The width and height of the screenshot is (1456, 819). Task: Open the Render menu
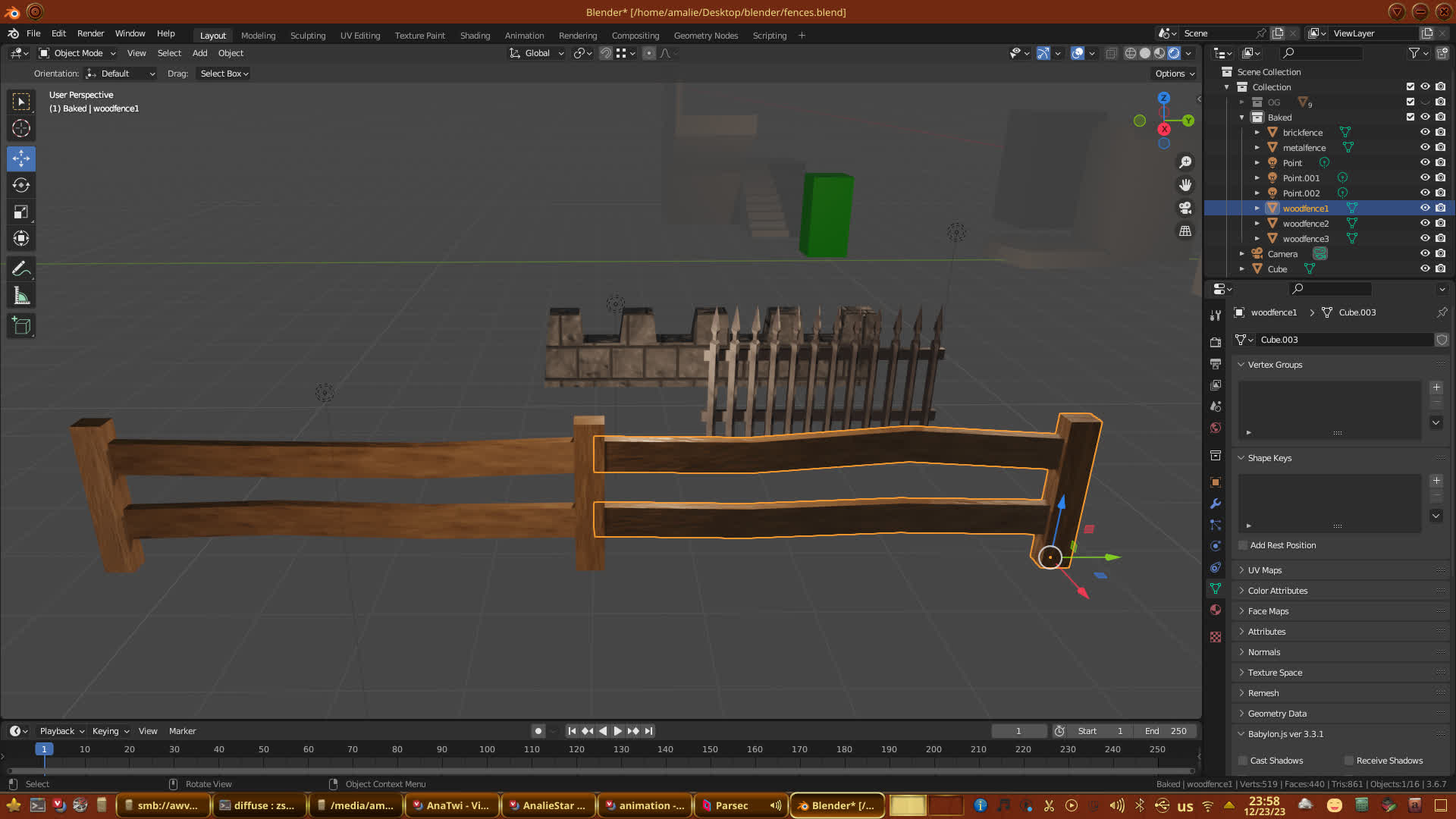90,33
